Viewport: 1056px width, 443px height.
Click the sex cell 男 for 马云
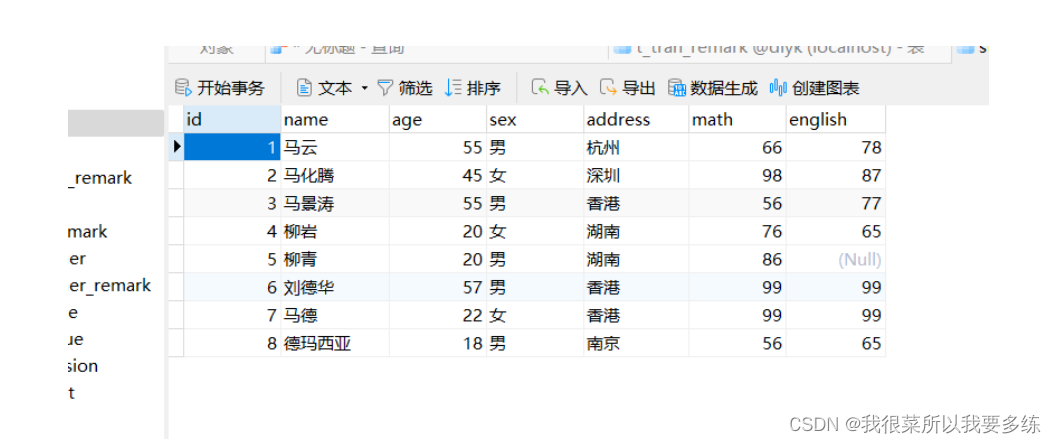(535, 147)
